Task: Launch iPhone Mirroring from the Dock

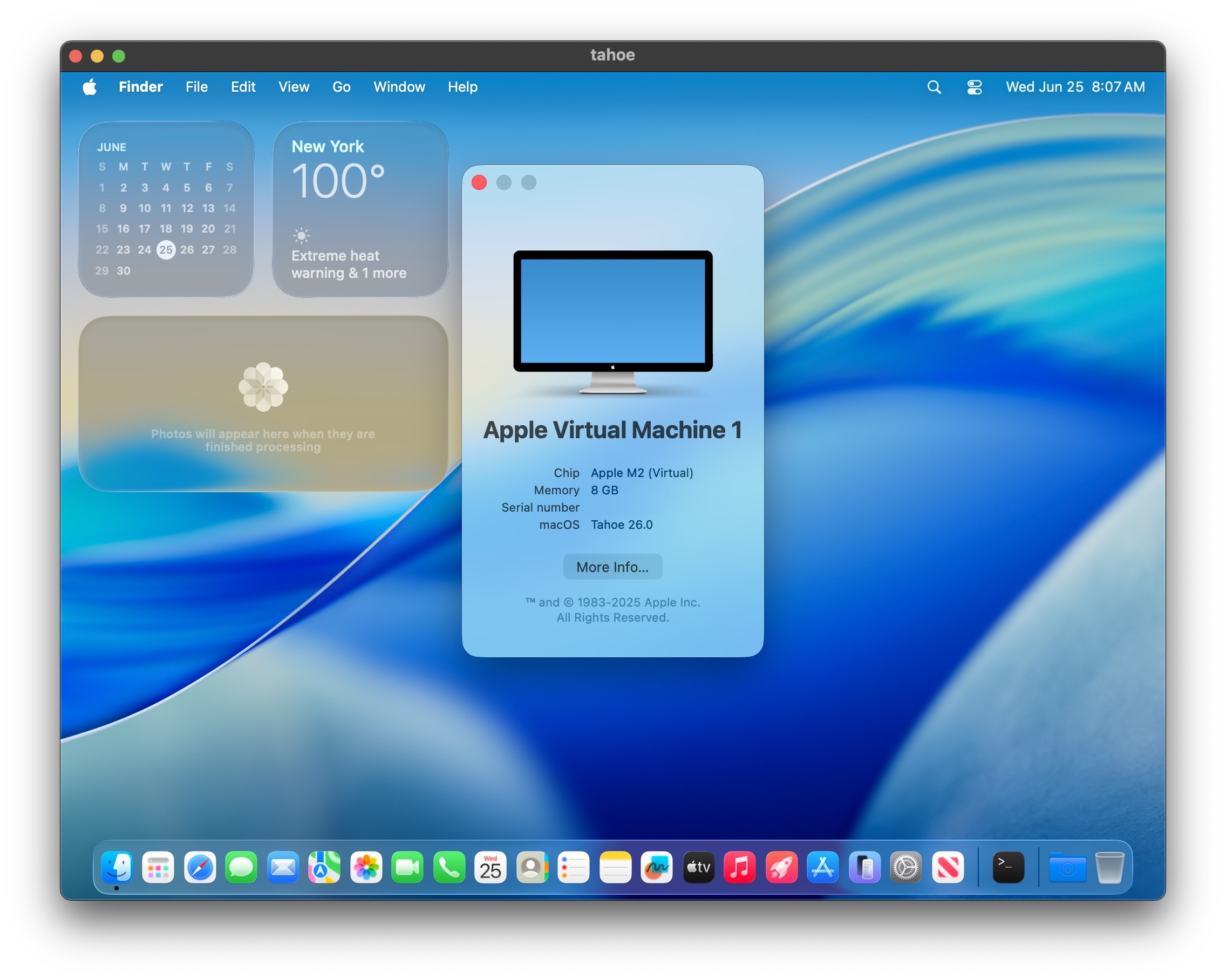Action: [865, 867]
